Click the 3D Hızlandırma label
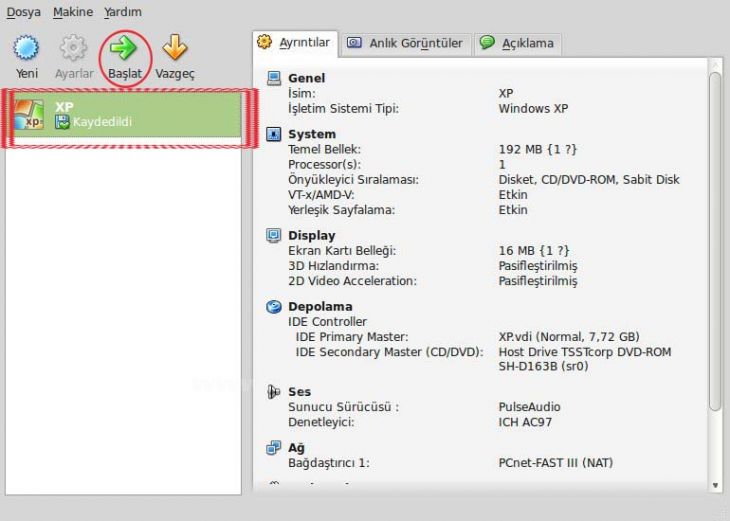This screenshot has width=730, height=521. coord(333,266)
